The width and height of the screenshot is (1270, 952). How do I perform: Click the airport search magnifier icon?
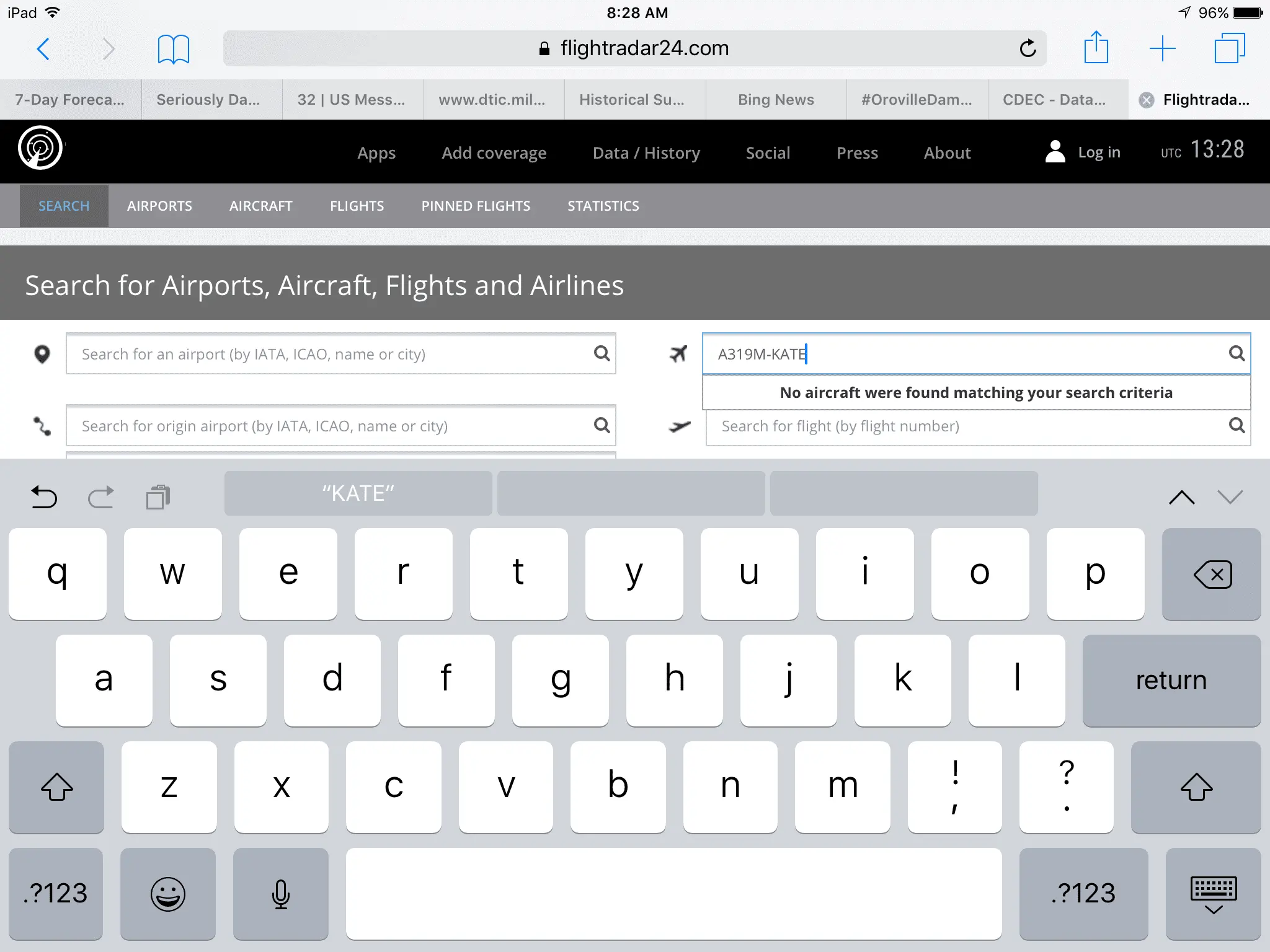coord(602,353)
